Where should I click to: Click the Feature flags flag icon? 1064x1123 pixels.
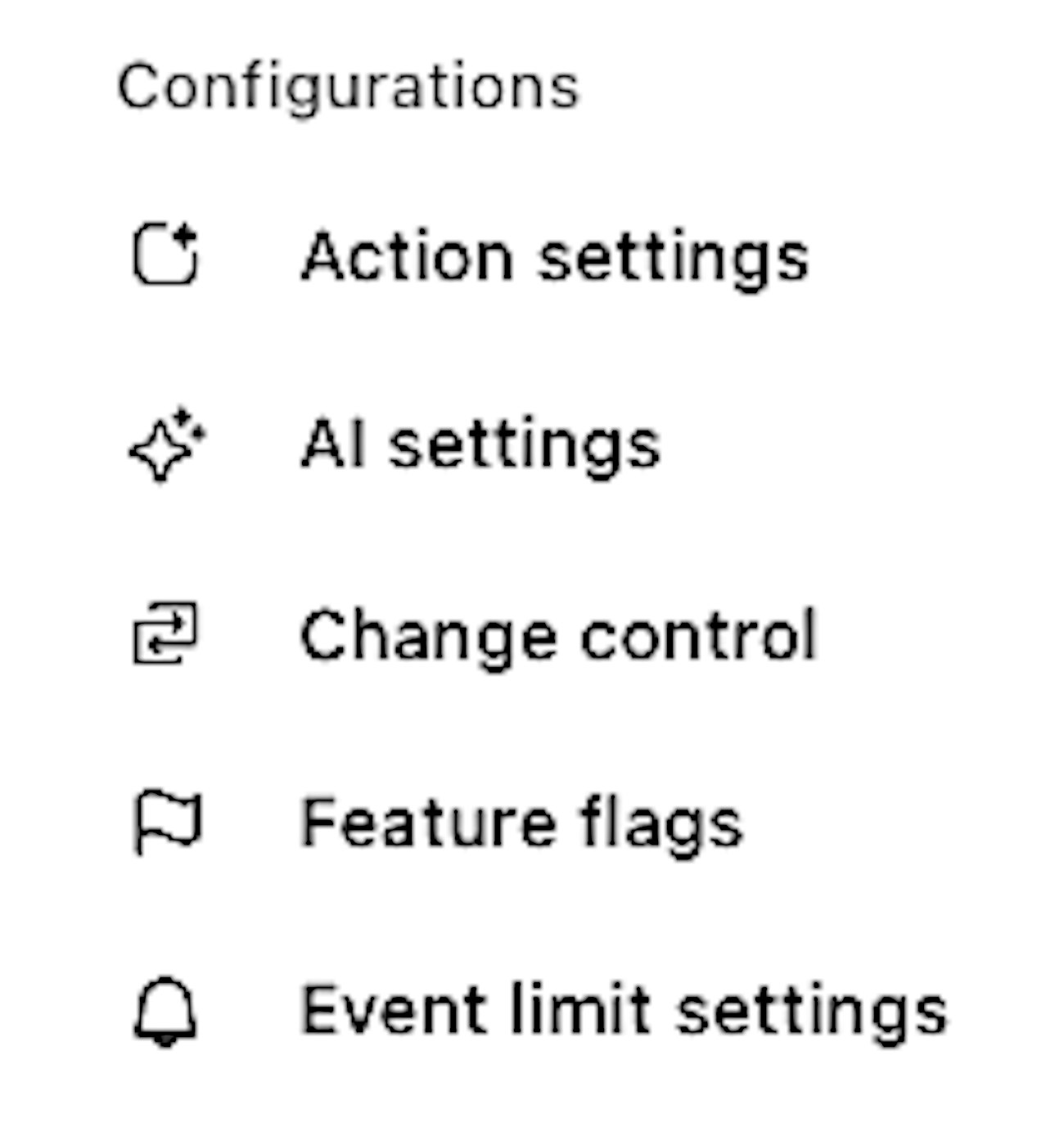167,823
